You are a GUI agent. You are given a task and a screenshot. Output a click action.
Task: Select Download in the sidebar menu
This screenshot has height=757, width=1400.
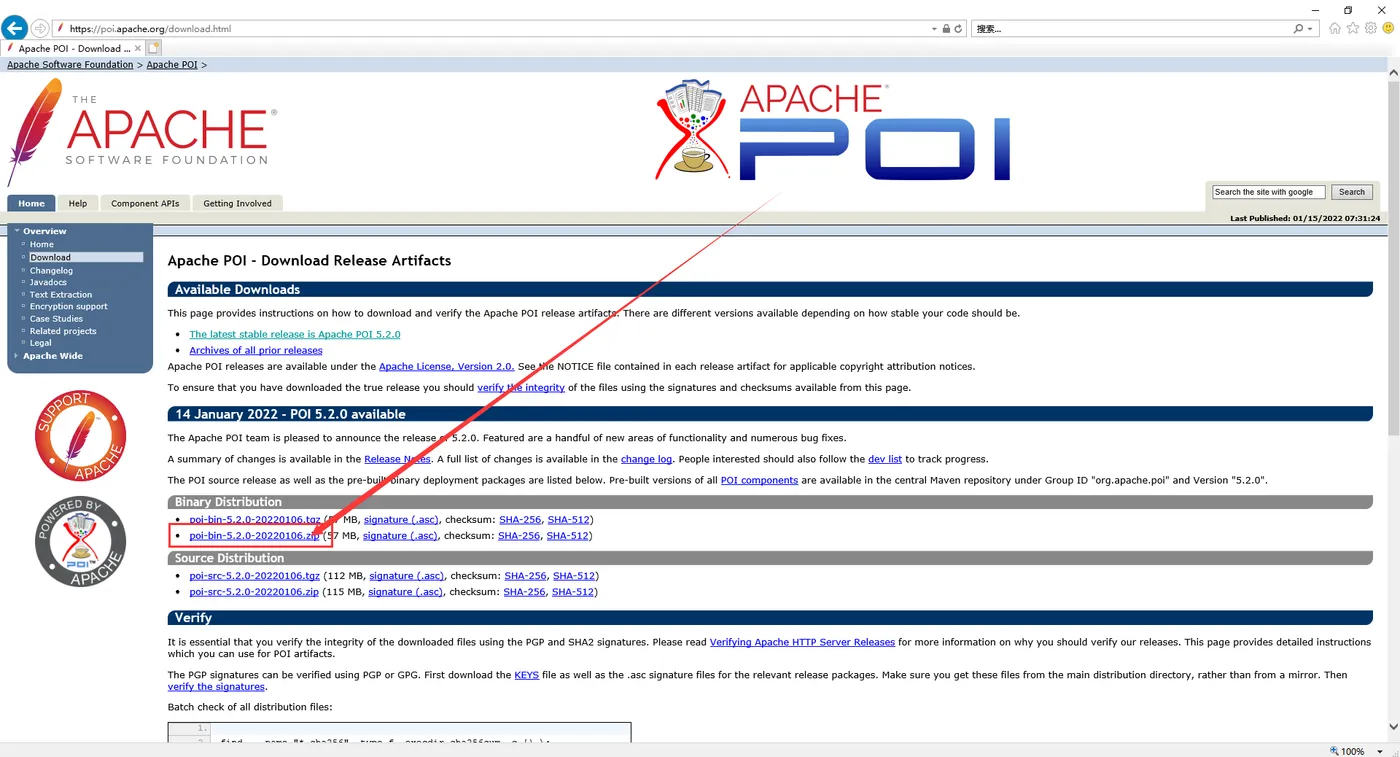pos(85,257)
